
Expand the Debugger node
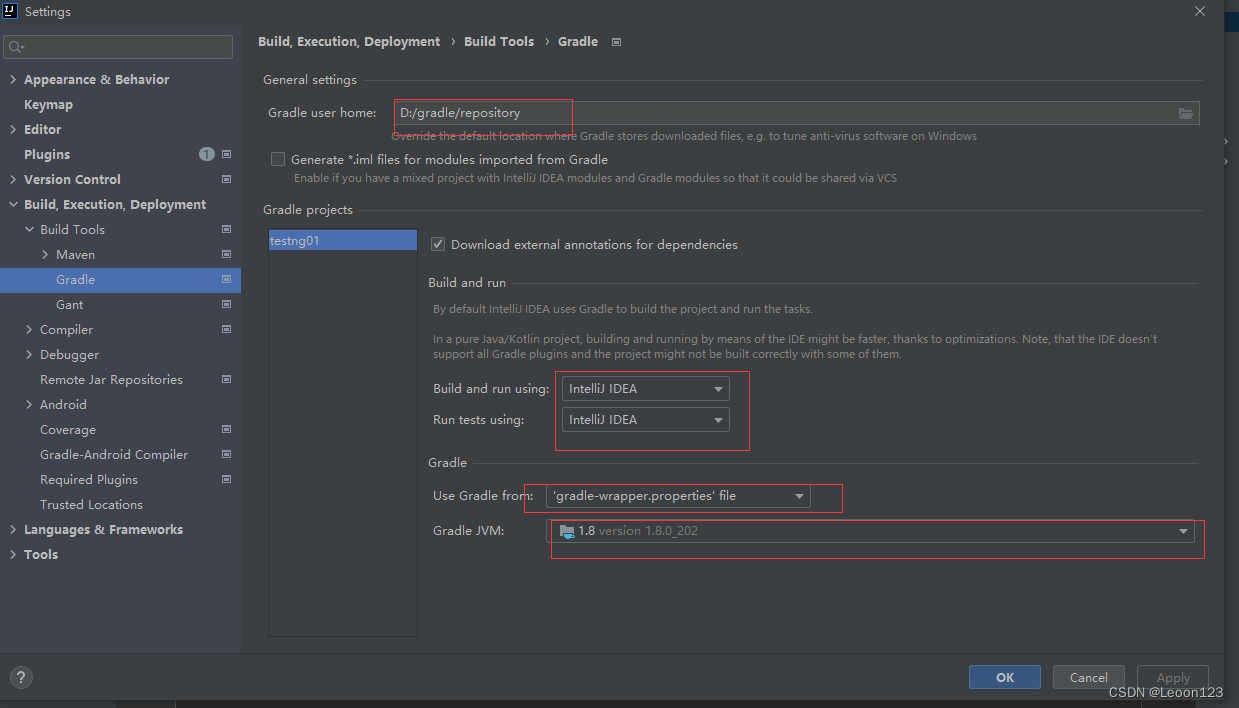tap(29, 354)
